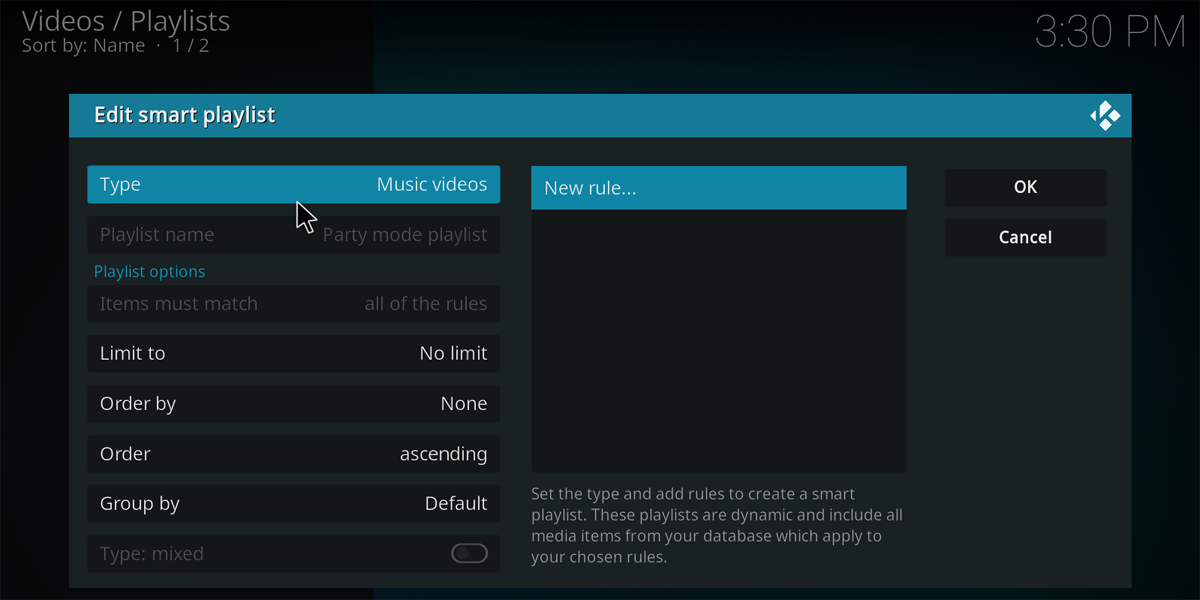Open the 'Videos / Playlists' breadcrumb heading
The image size is (1200, 600).
[x=126, y=20]
